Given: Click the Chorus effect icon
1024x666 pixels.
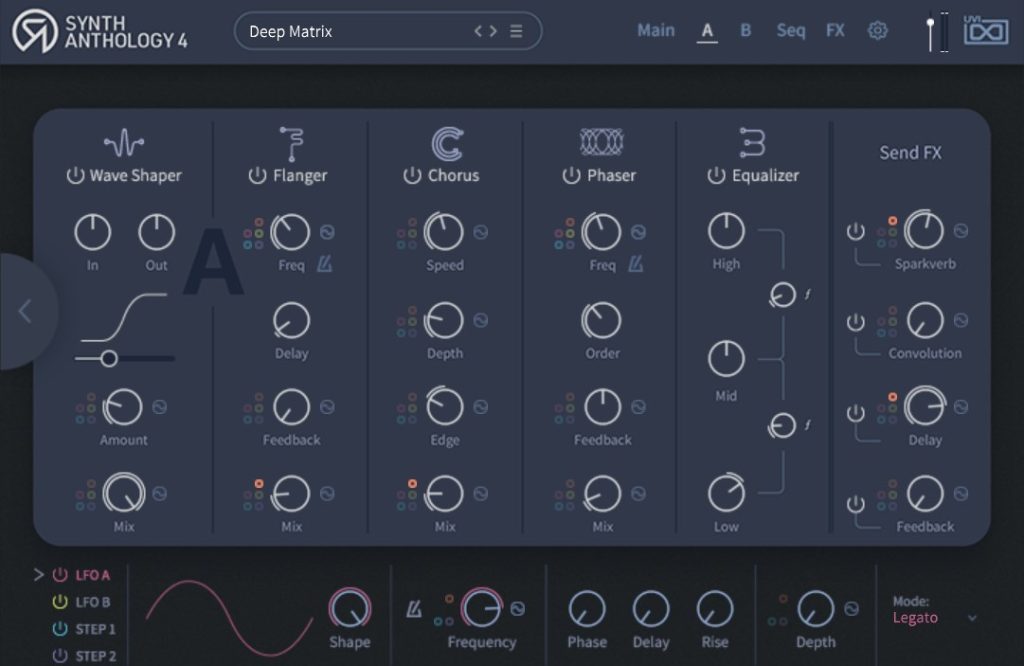Looking at the screenshot, I should [x=447, y=143].
